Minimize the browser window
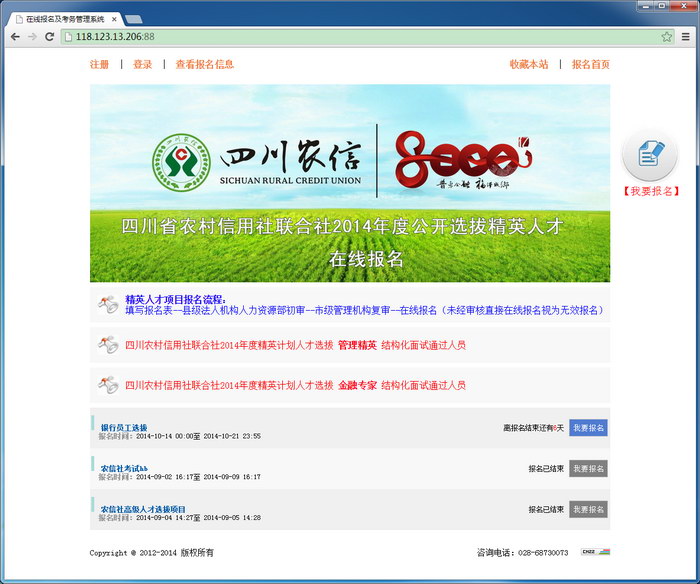 coord(645,6)
